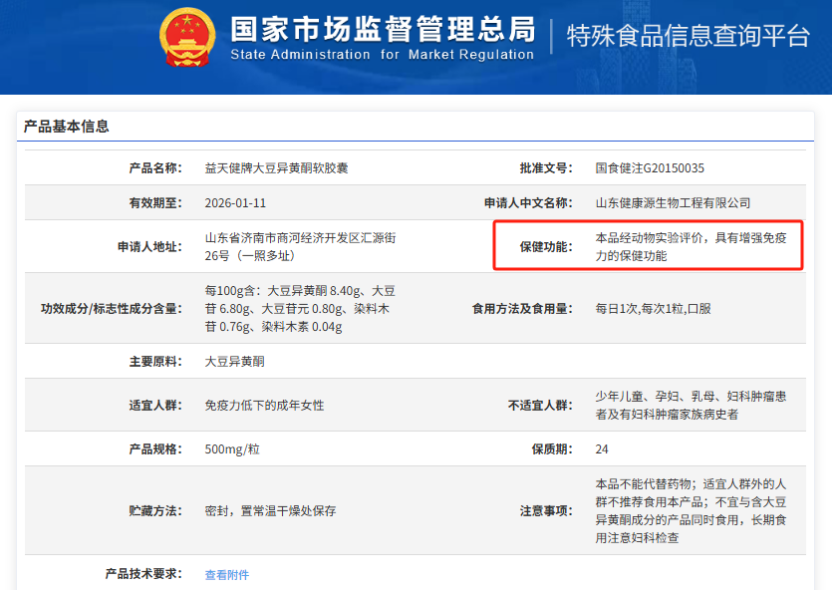Click the 产品技术要求 label
The image size is (832, 590).
tap(144, 574)
